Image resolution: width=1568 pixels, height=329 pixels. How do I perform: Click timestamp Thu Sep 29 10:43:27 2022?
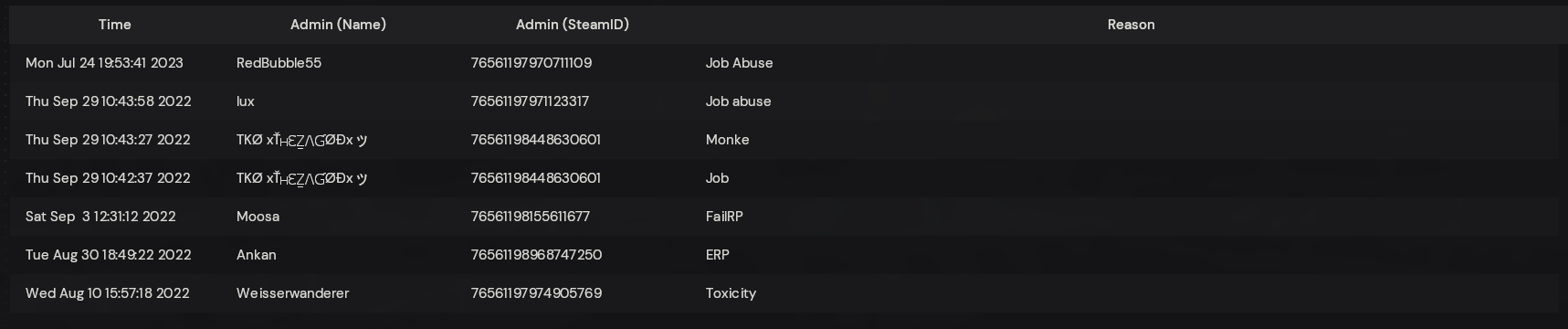pyautogui.click(x=108, y=140)
